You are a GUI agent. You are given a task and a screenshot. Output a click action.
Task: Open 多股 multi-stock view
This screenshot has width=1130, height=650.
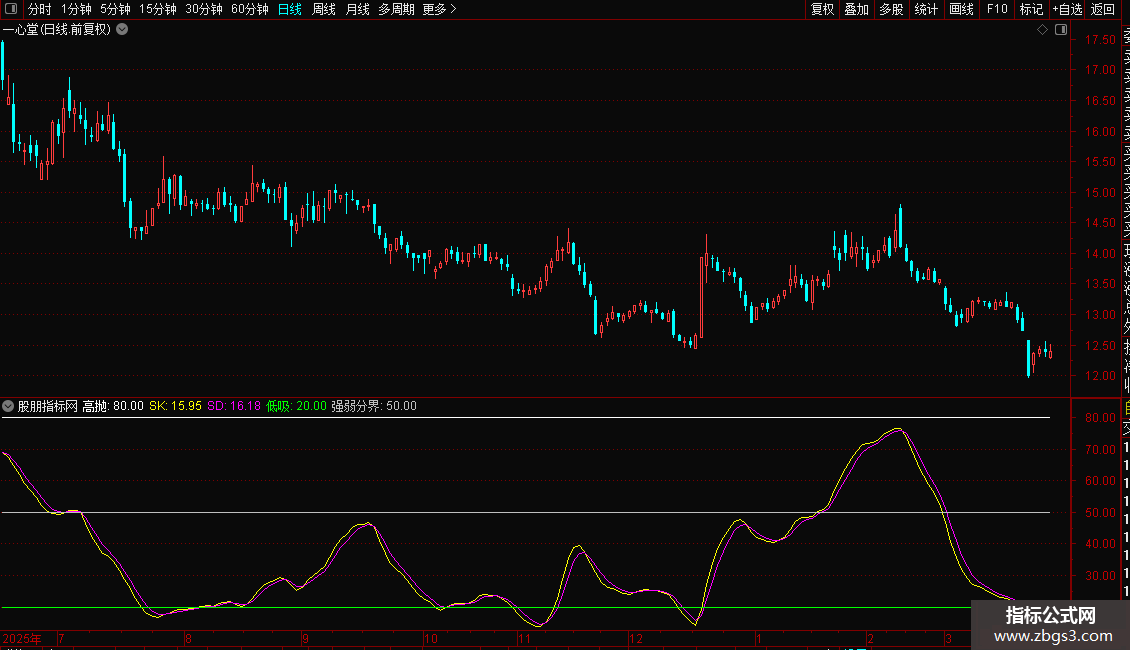[891, 9]
